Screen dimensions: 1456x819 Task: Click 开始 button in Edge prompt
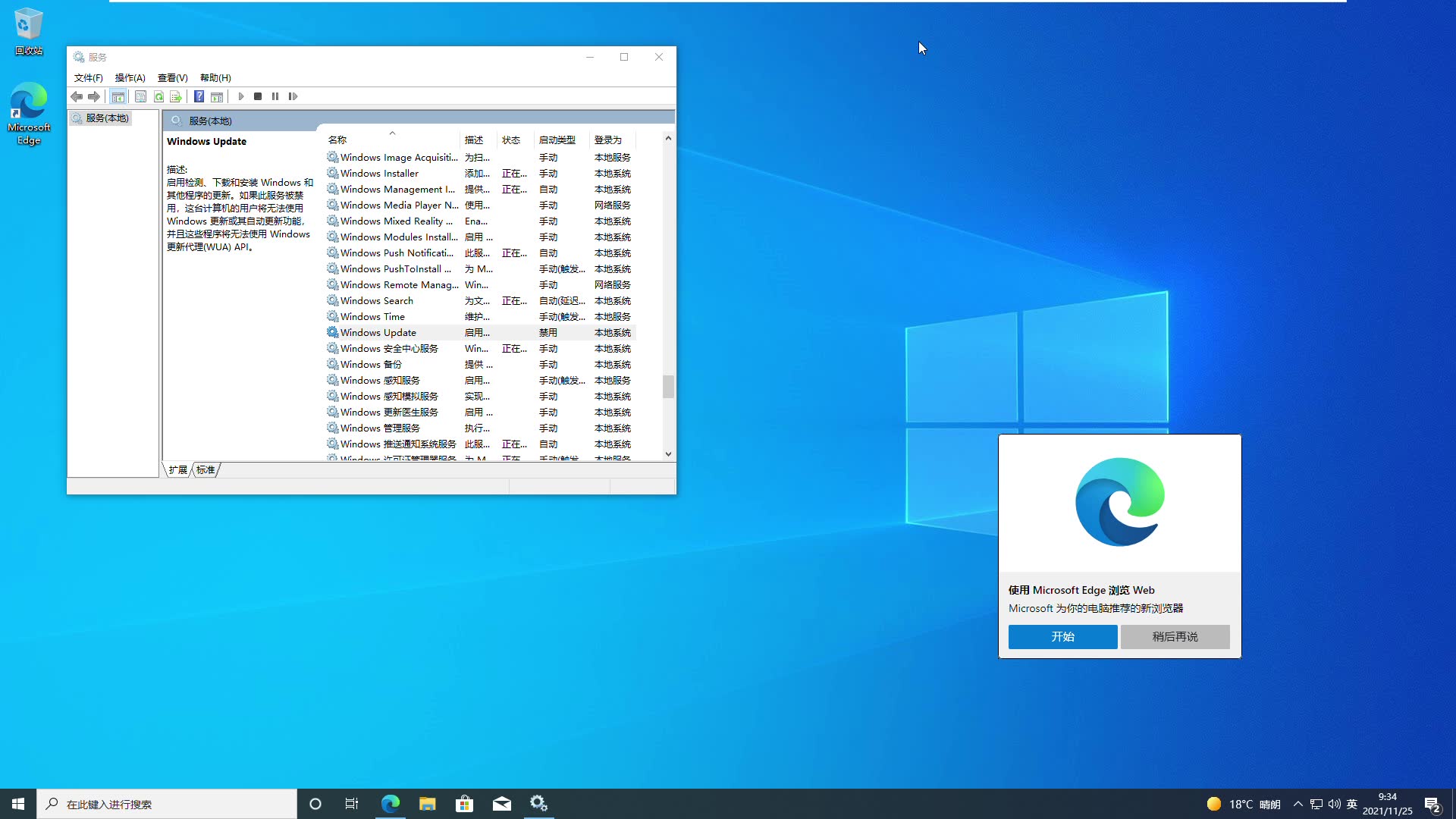coord(1063,636)
